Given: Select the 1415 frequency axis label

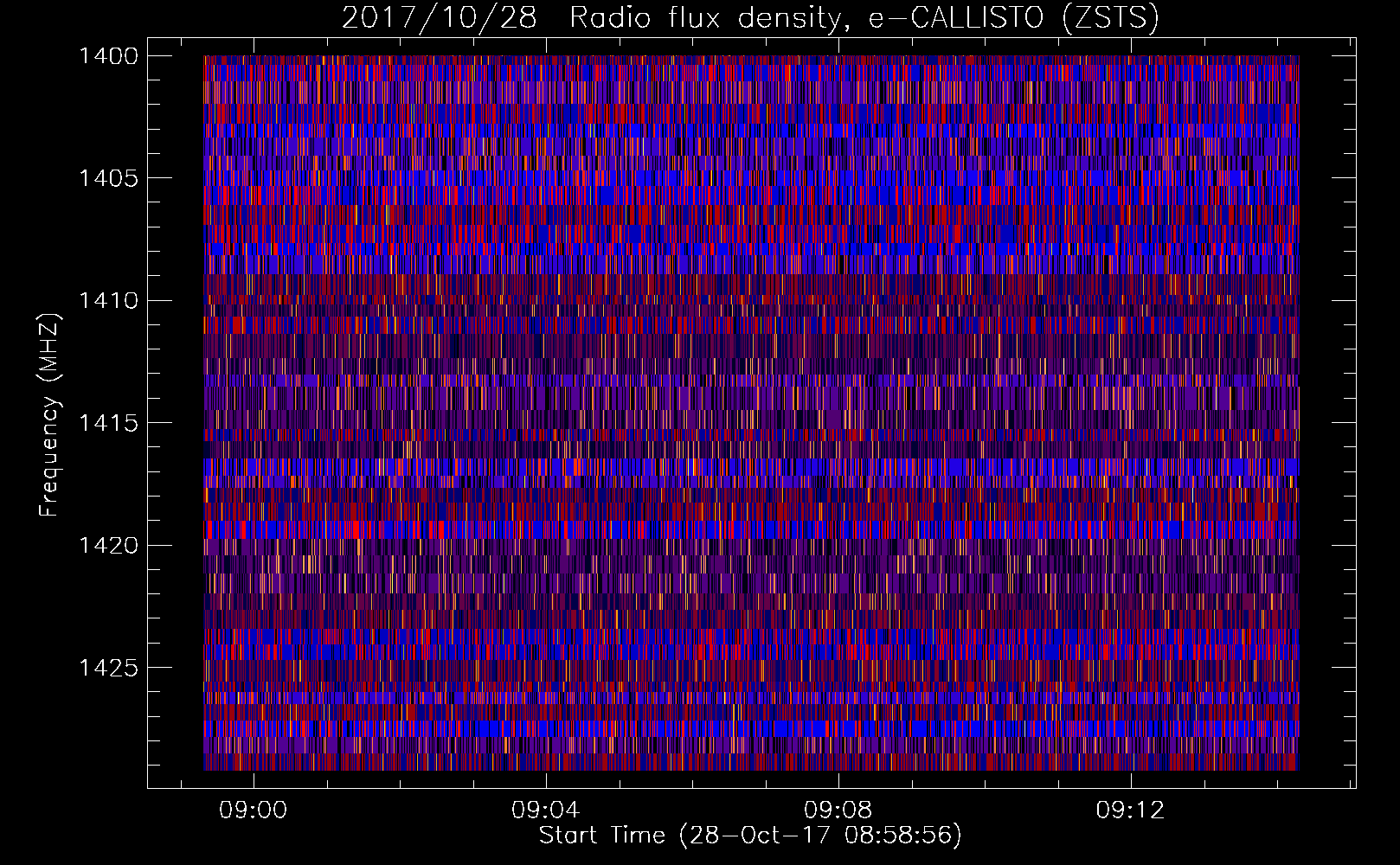Looking at the screenshot, I should click(x=108, y=423).
